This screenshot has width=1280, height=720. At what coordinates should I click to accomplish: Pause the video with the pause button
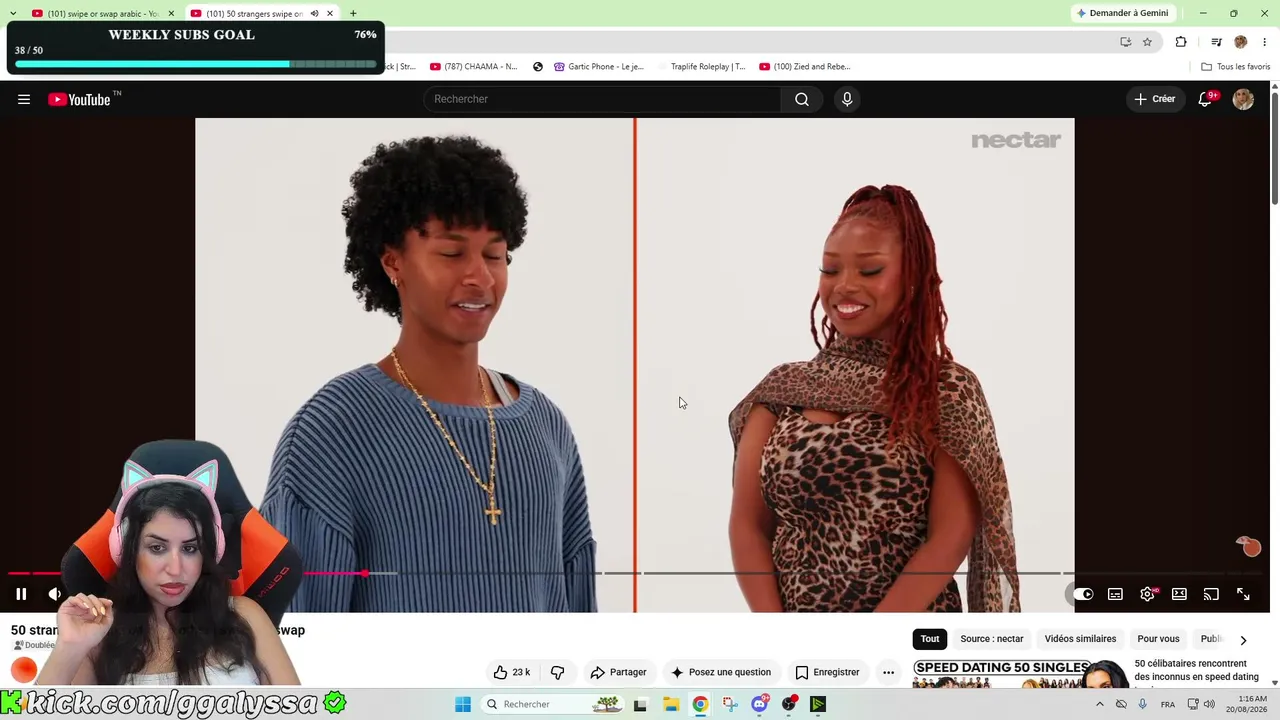[x=21, y=594]
